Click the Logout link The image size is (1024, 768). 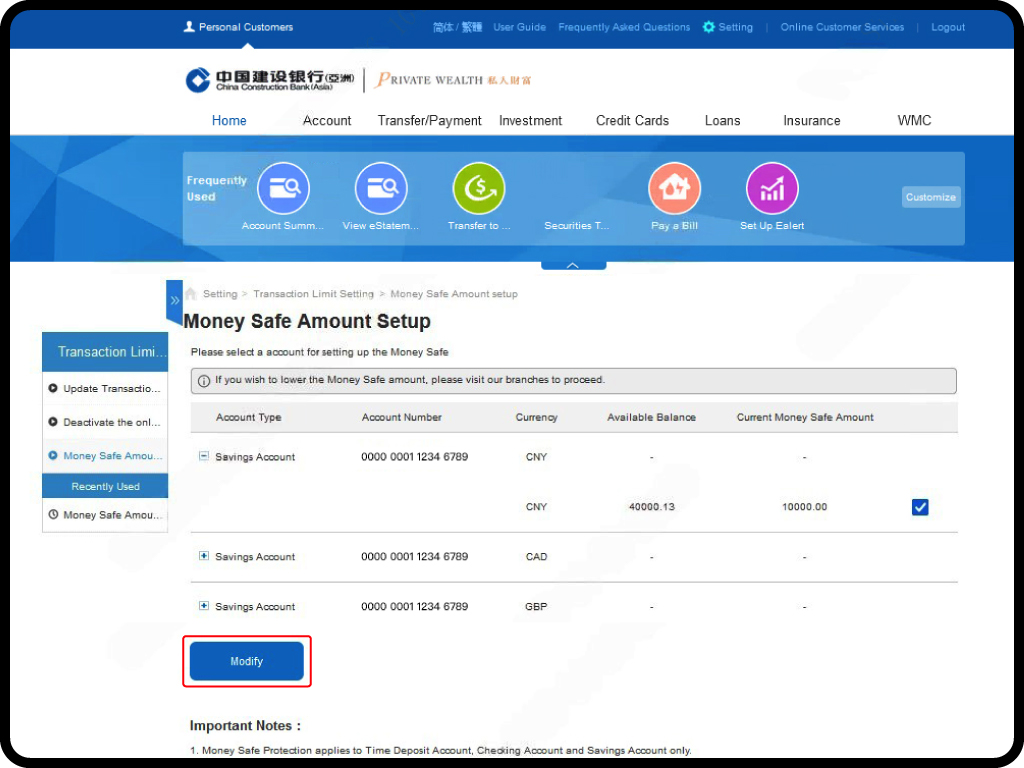click(x=947, y=27)
